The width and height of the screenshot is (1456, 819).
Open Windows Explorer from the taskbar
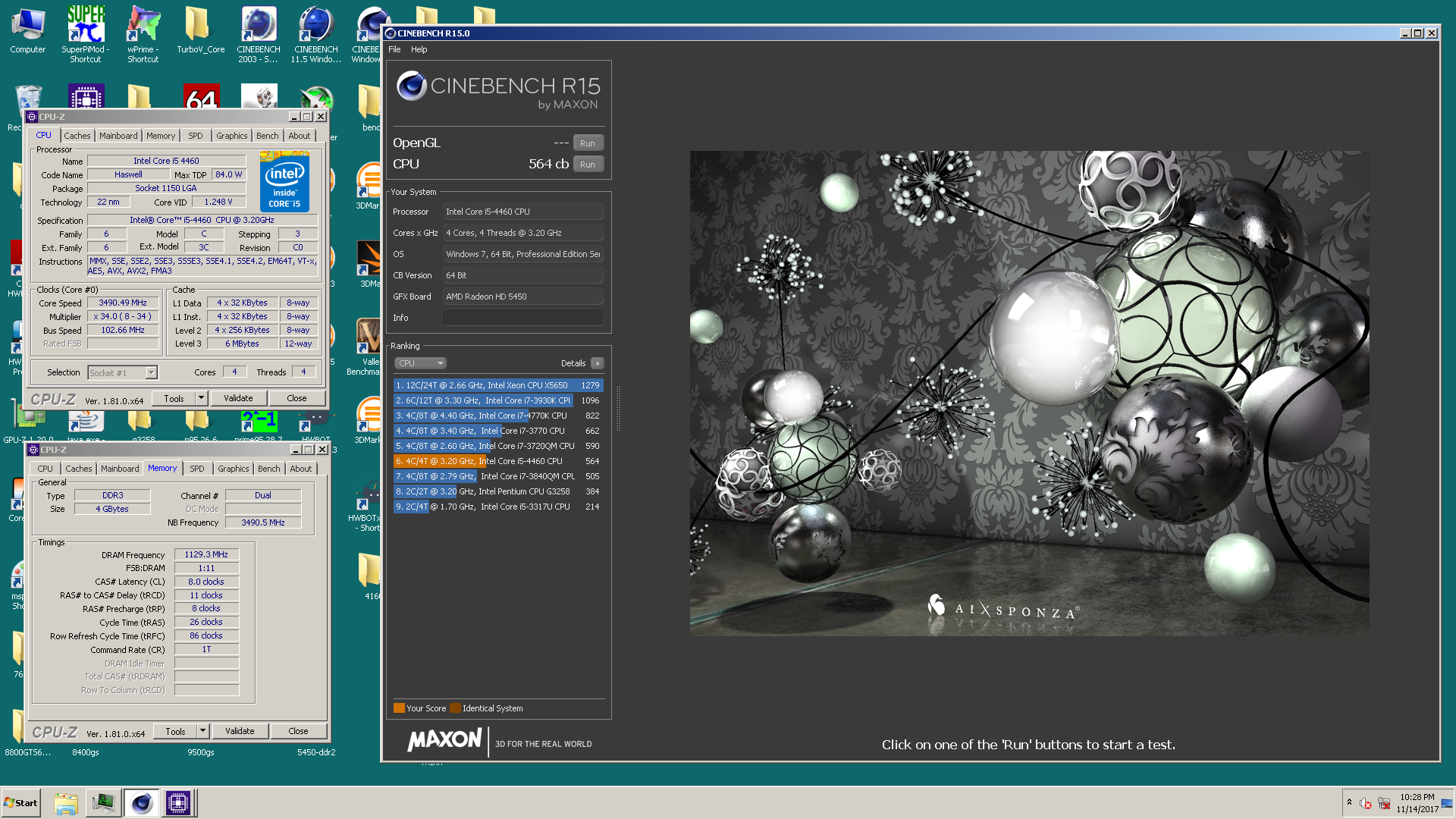click(66, 803)
